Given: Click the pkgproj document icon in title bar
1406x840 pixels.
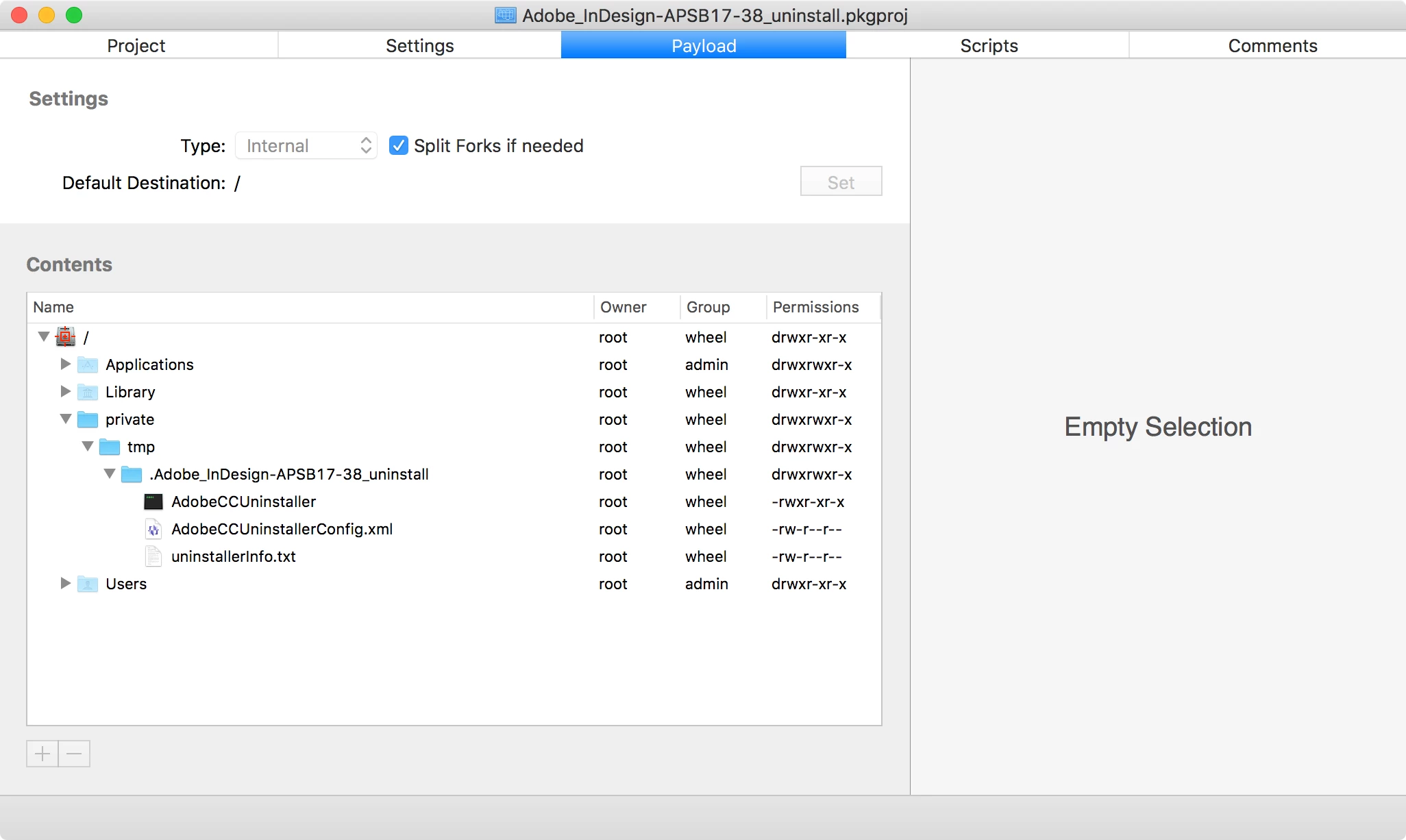Looking at the screenshot, I should click(x=506, y=15).
